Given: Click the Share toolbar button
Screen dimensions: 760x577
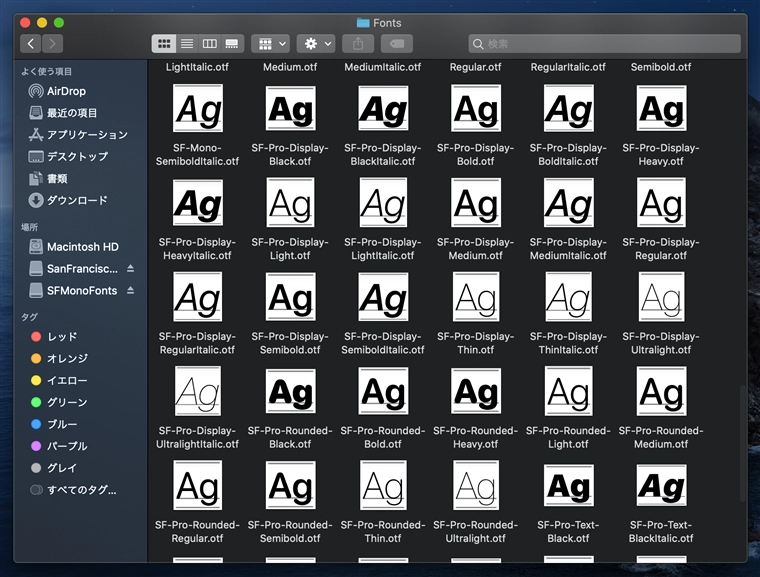Looking at the screenshot, I should (358, 44).
